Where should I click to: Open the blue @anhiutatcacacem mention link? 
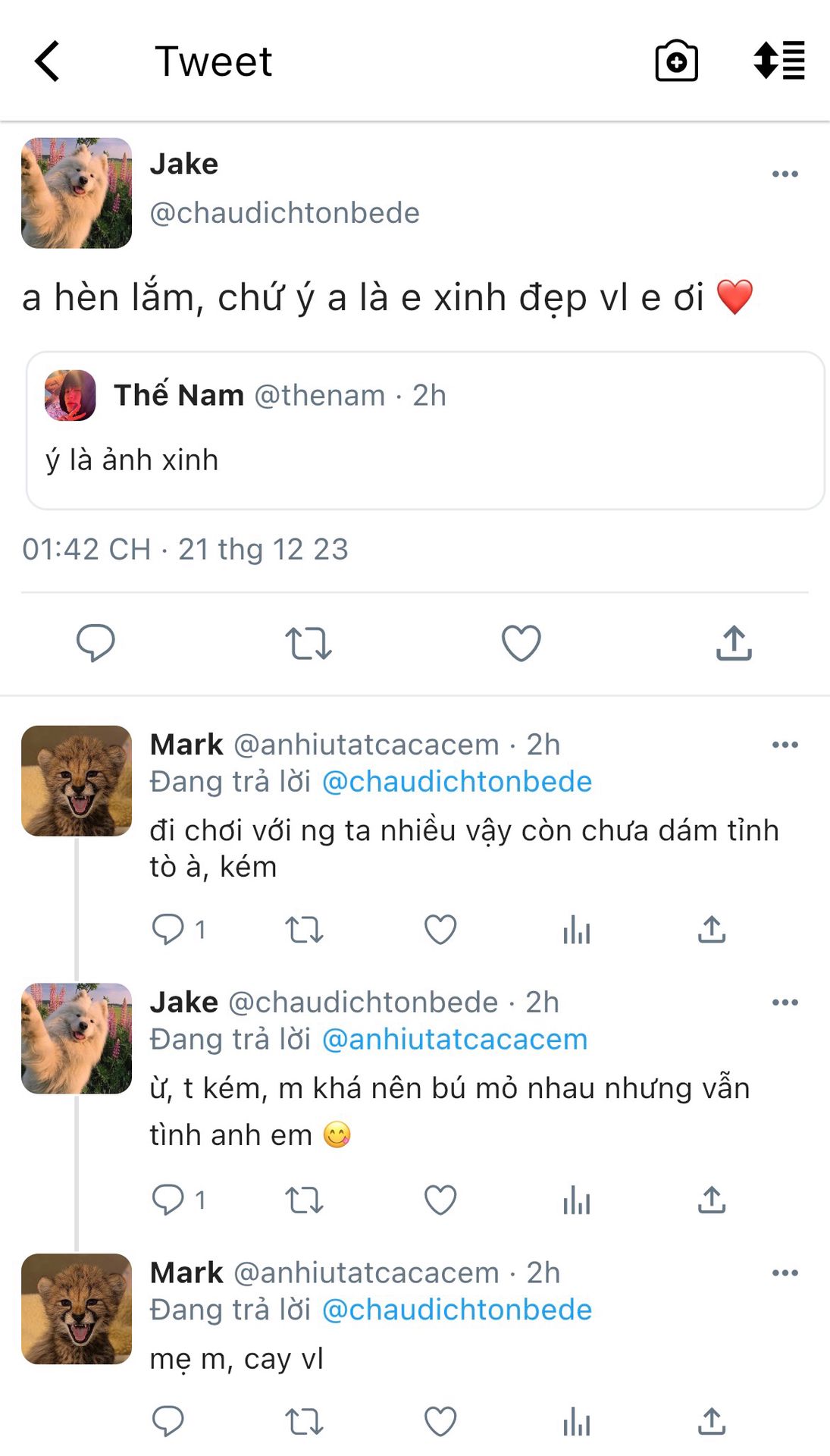455,1040
